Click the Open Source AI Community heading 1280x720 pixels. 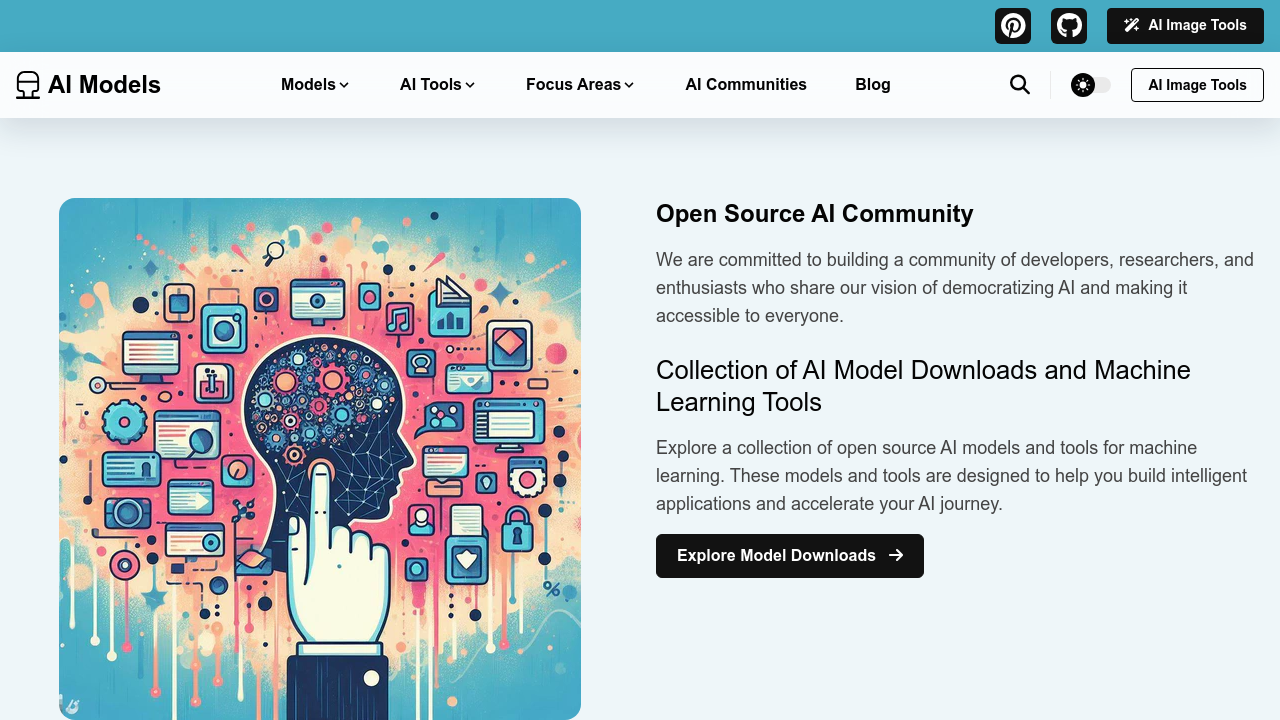click(x=814, y=214)
